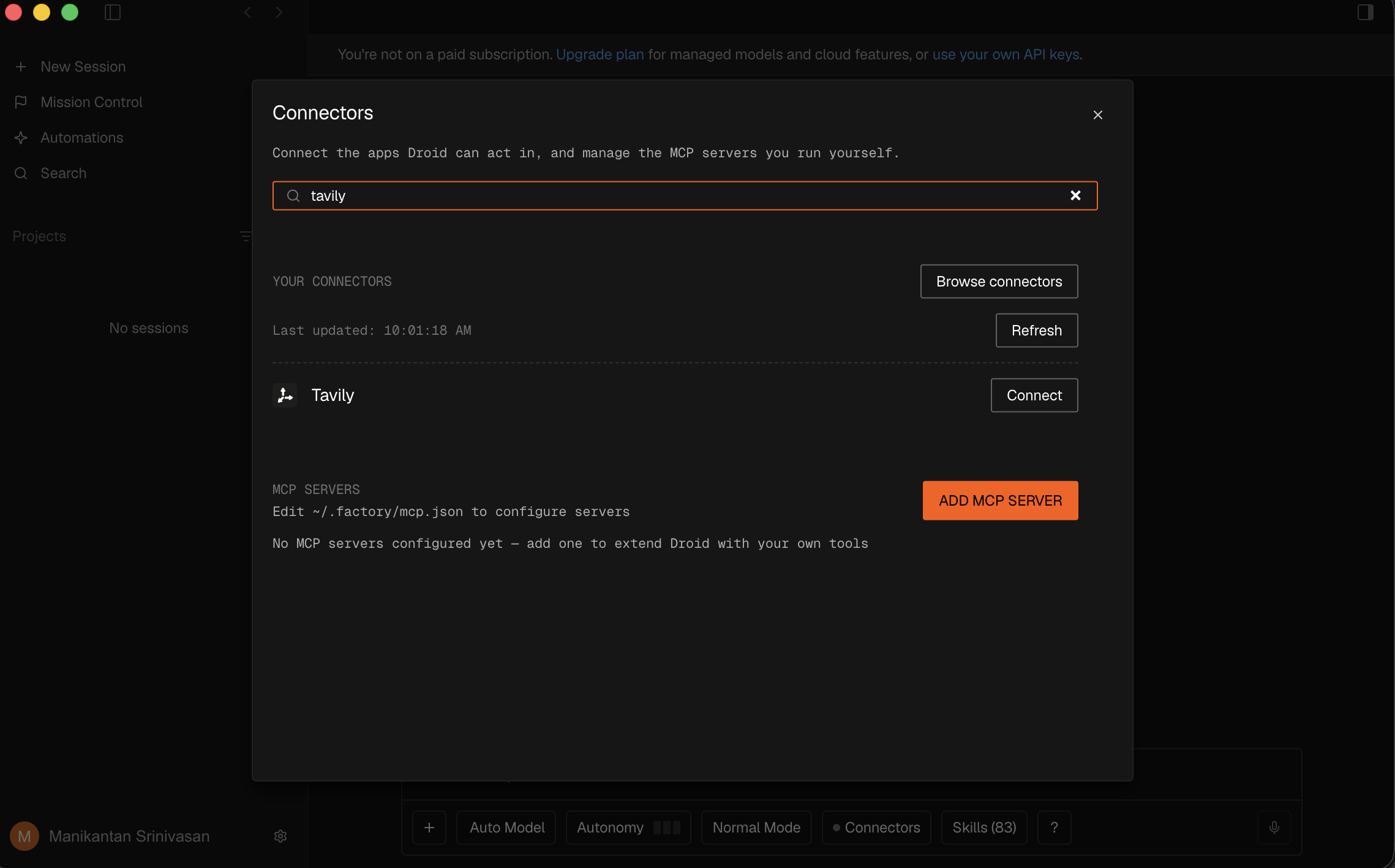
Task: Toggle the right side panel icon
Action: tap(1366, 12)
